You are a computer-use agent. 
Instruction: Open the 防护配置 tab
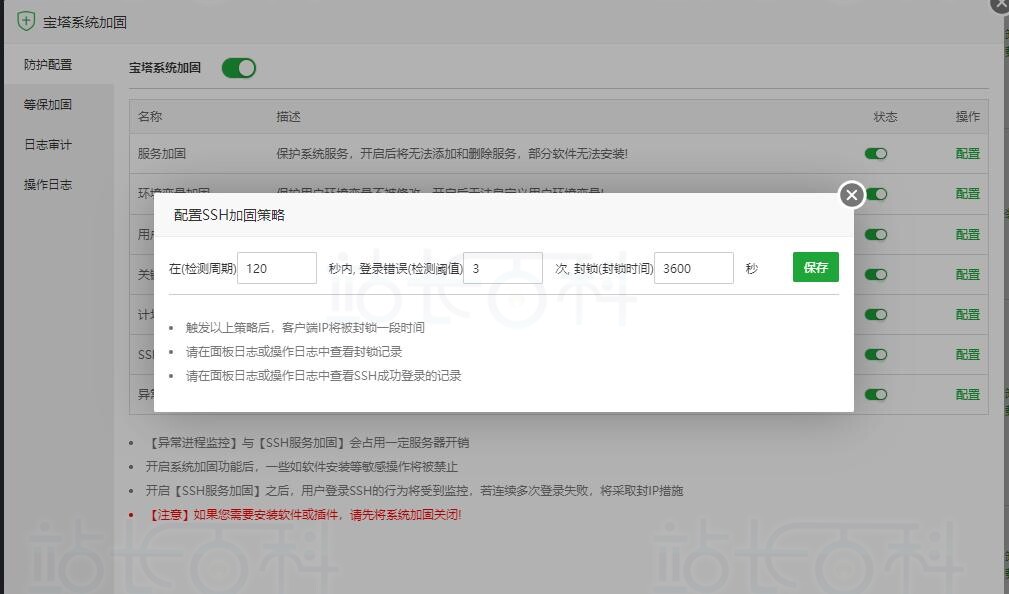tap(48, 64)
